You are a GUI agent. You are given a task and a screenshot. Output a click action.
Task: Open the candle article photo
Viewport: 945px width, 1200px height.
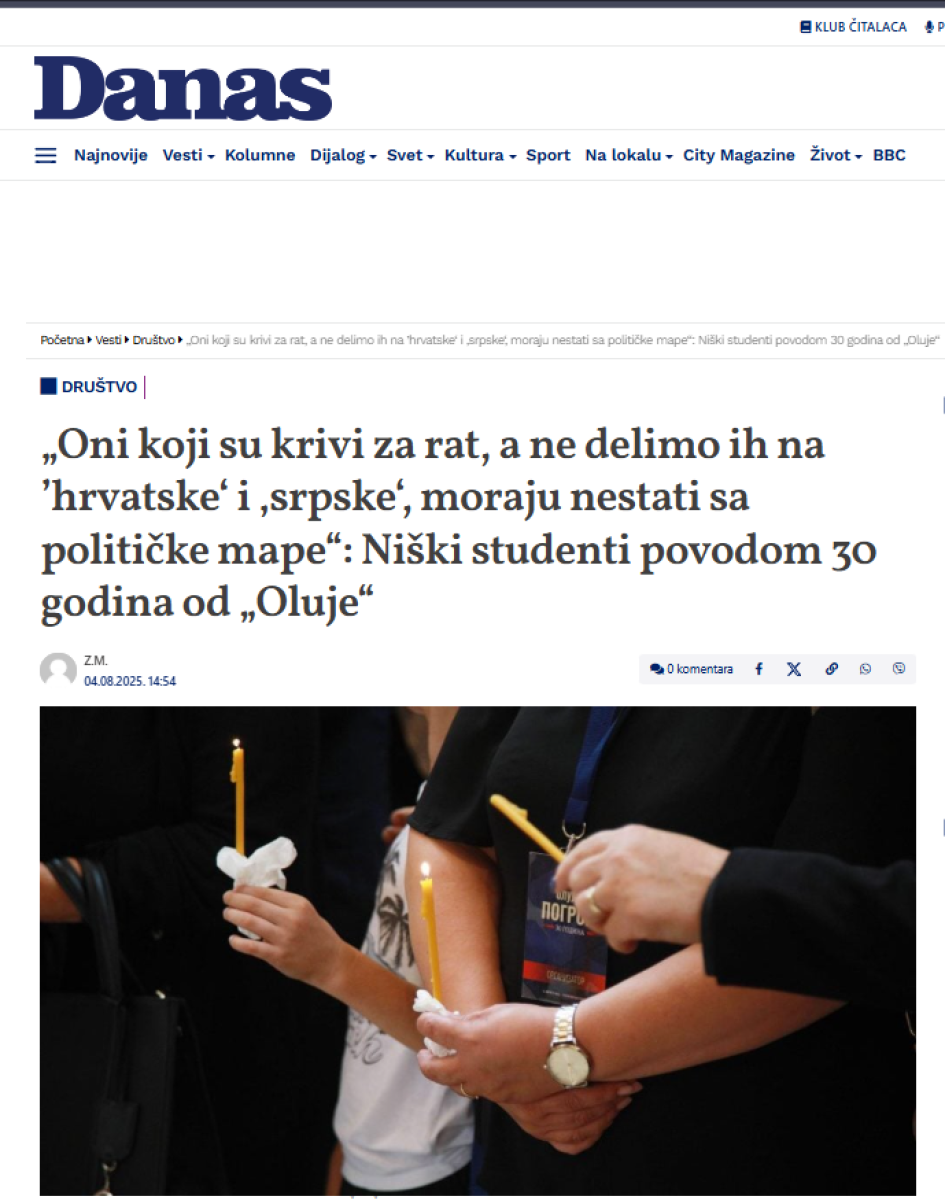(478, 950)
